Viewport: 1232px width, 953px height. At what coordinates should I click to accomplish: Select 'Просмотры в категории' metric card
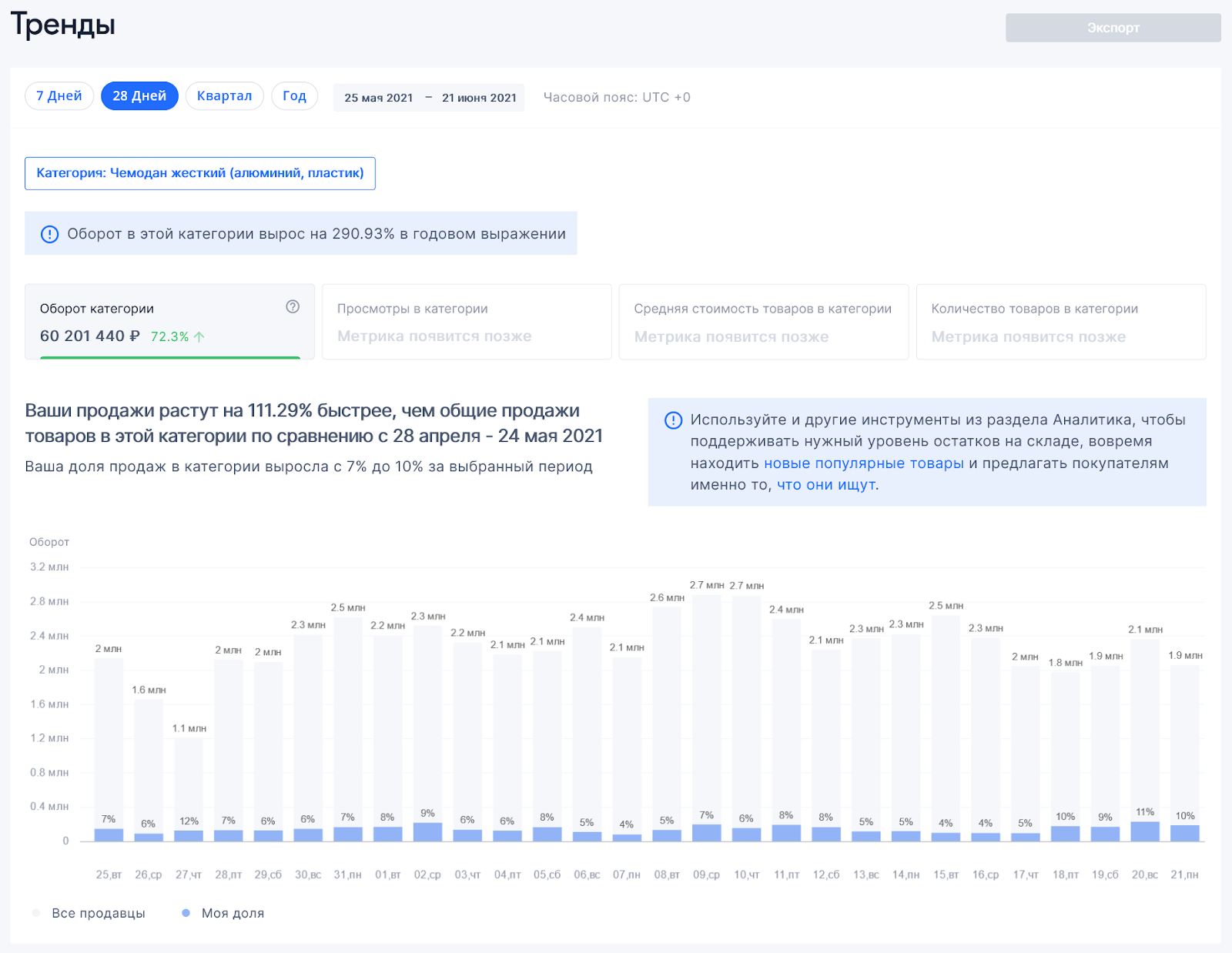[x=467, y=322]
